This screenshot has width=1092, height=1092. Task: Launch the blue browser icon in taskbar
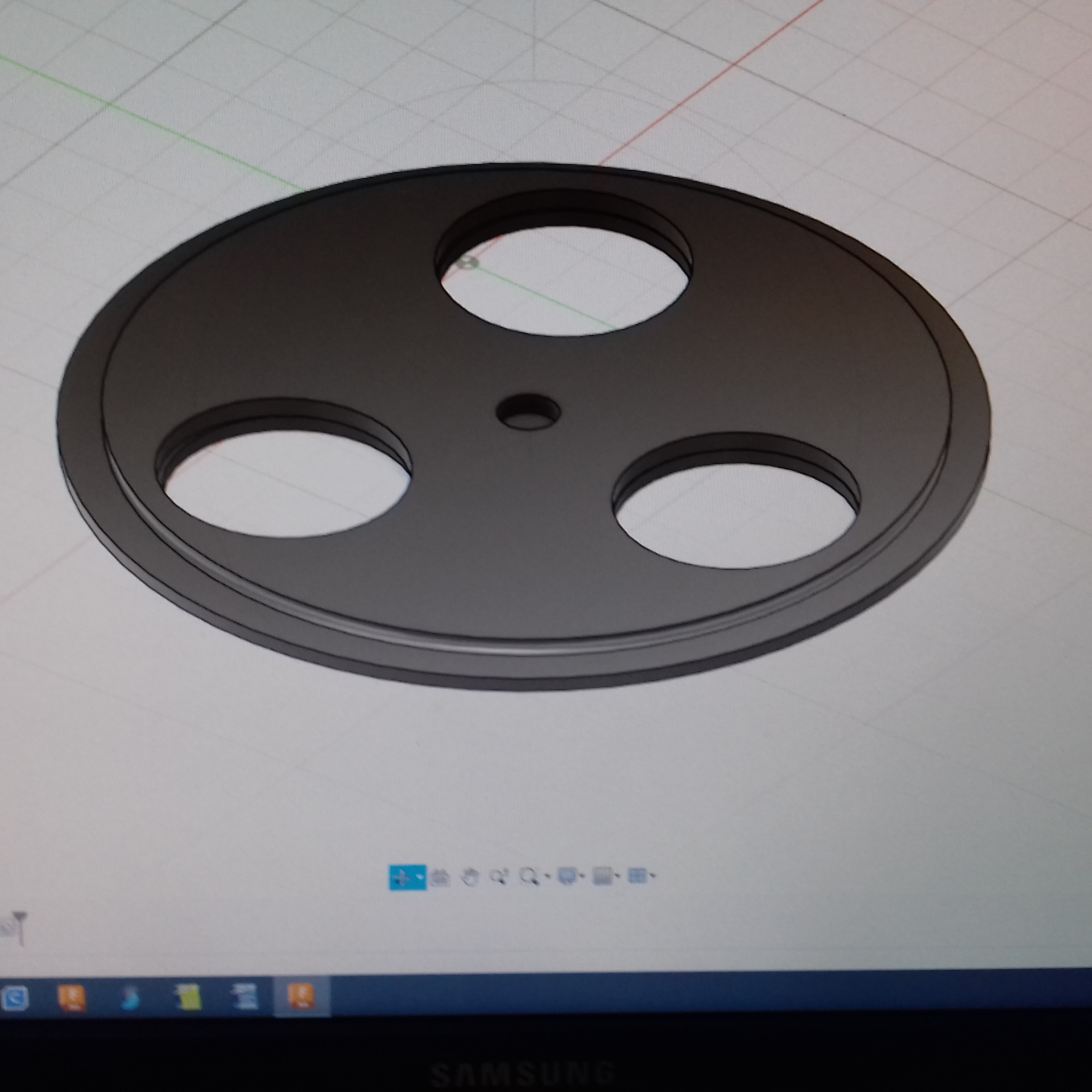(x=14, y=998)
